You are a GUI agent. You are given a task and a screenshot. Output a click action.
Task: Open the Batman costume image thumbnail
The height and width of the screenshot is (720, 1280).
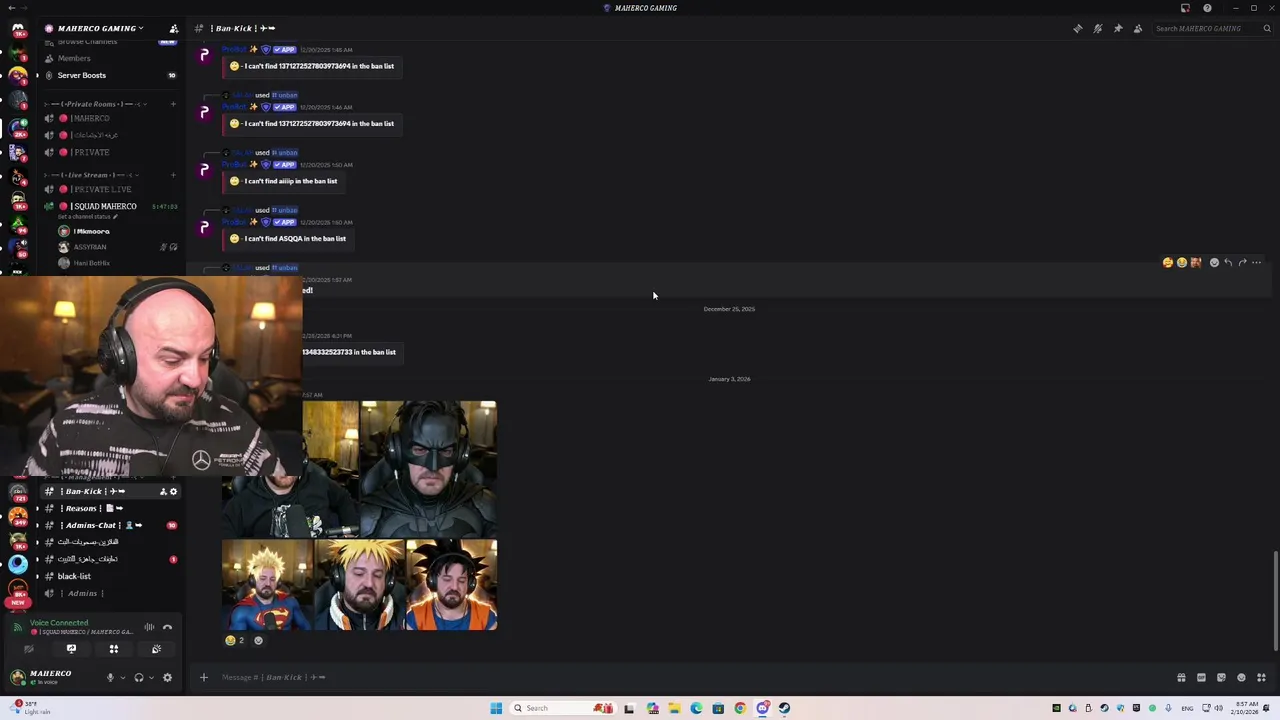(428, 469)
